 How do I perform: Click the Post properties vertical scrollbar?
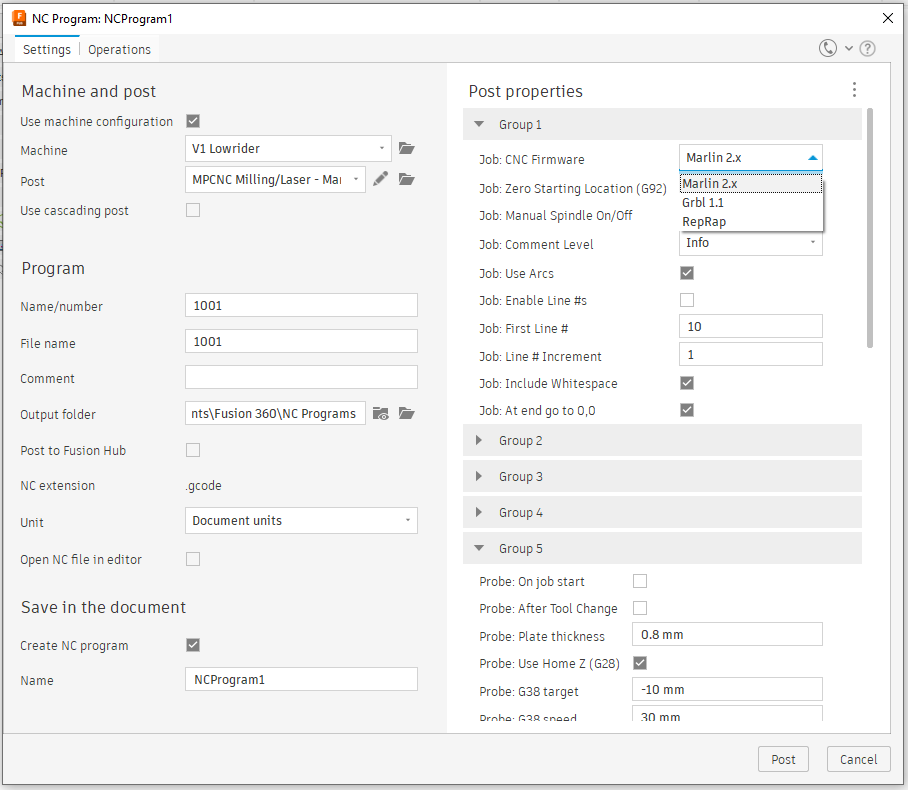click(870, 230)
